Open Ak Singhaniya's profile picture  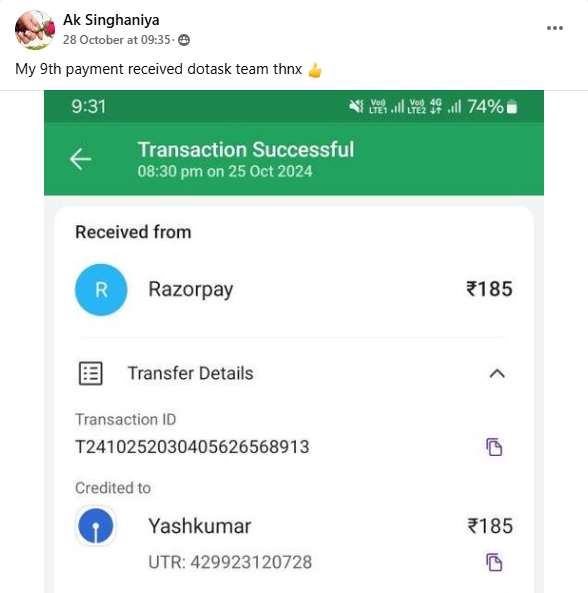[35, 30]
